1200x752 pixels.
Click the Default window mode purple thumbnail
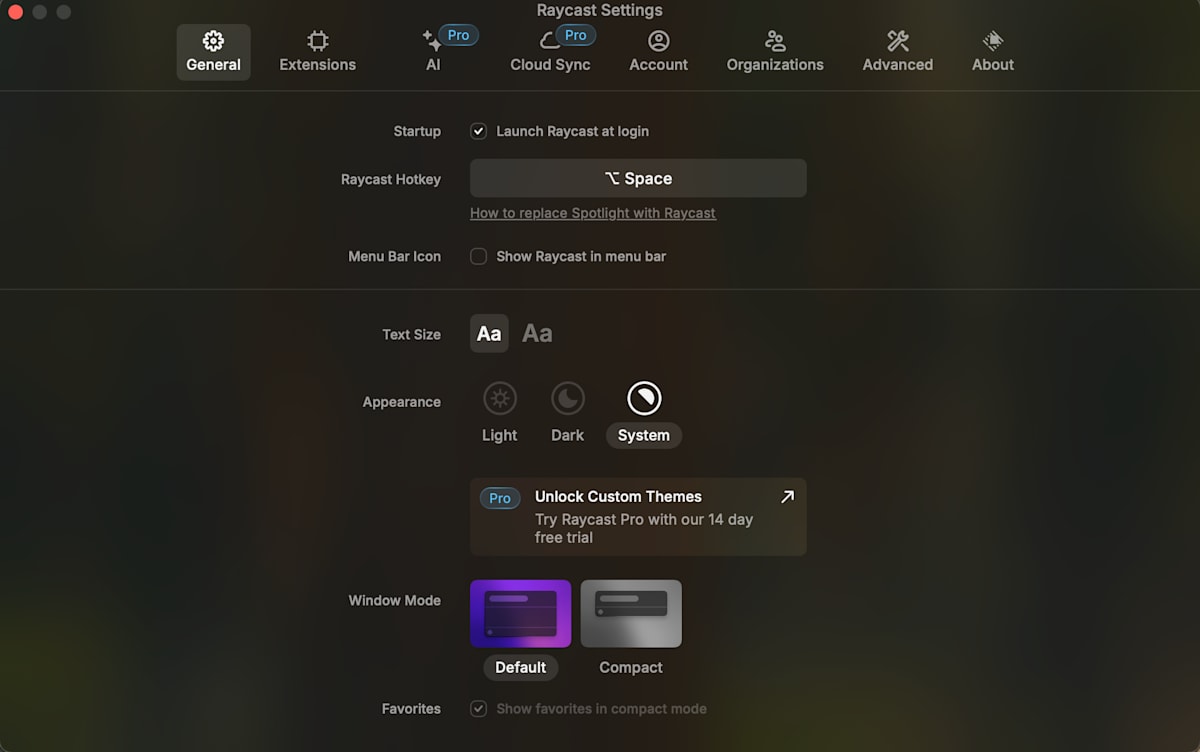pyautogui.click(x=521, y=614)
